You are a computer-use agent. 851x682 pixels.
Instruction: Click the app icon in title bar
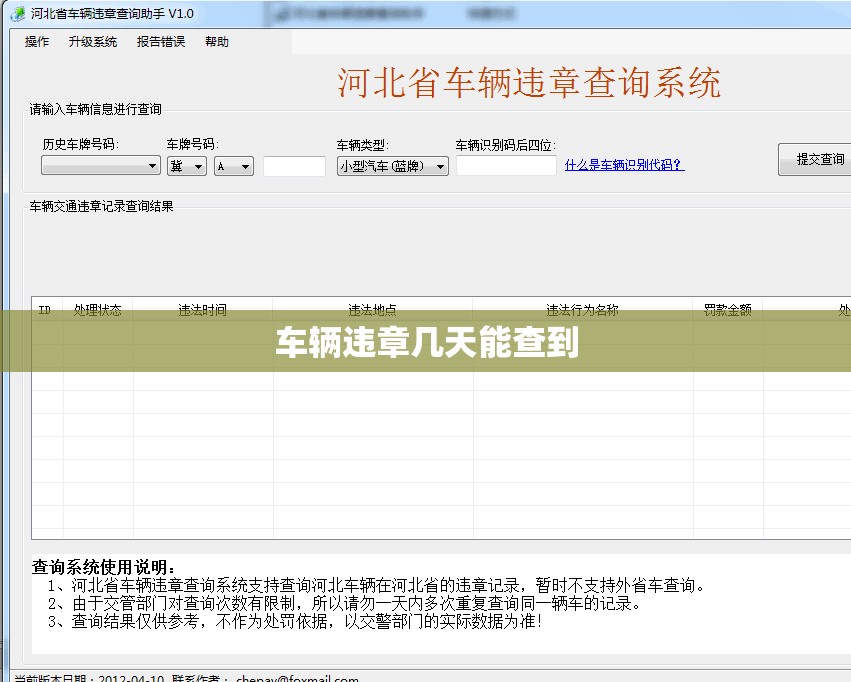tap(17, 14)
